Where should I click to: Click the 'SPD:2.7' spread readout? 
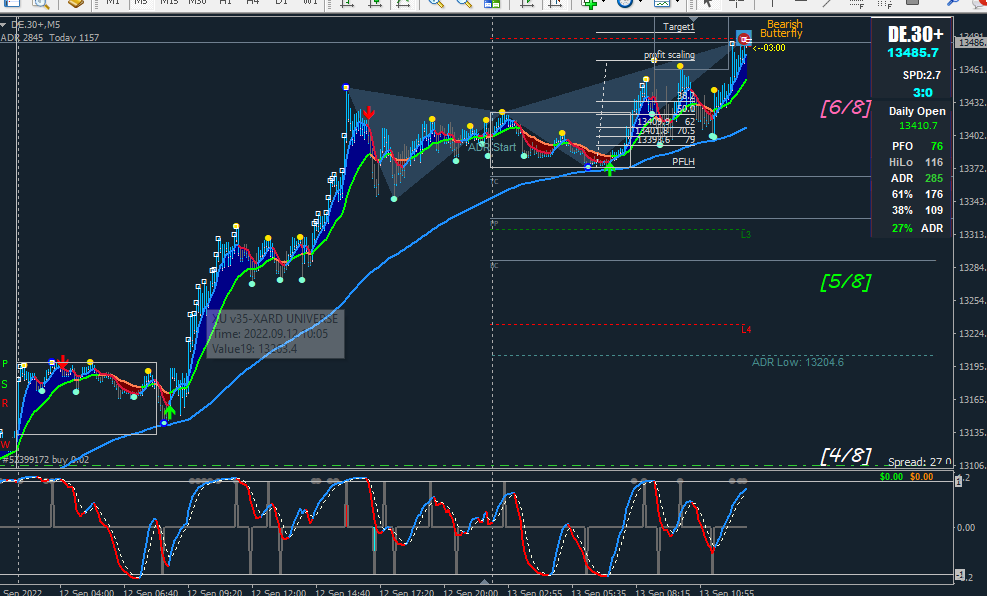click(922, 76)
